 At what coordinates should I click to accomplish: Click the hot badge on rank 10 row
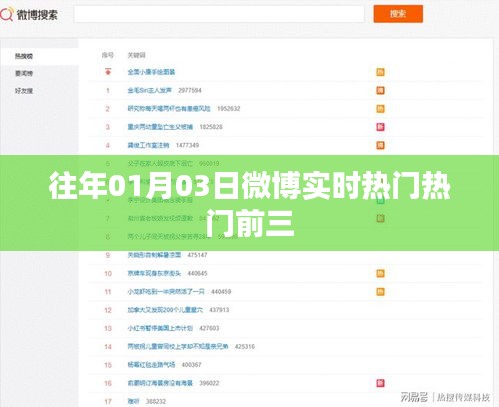[380, 274]
